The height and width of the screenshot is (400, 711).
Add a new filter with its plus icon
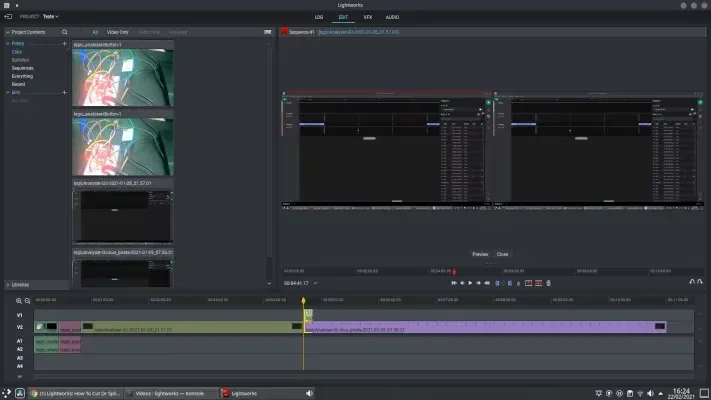coord(64,44)
